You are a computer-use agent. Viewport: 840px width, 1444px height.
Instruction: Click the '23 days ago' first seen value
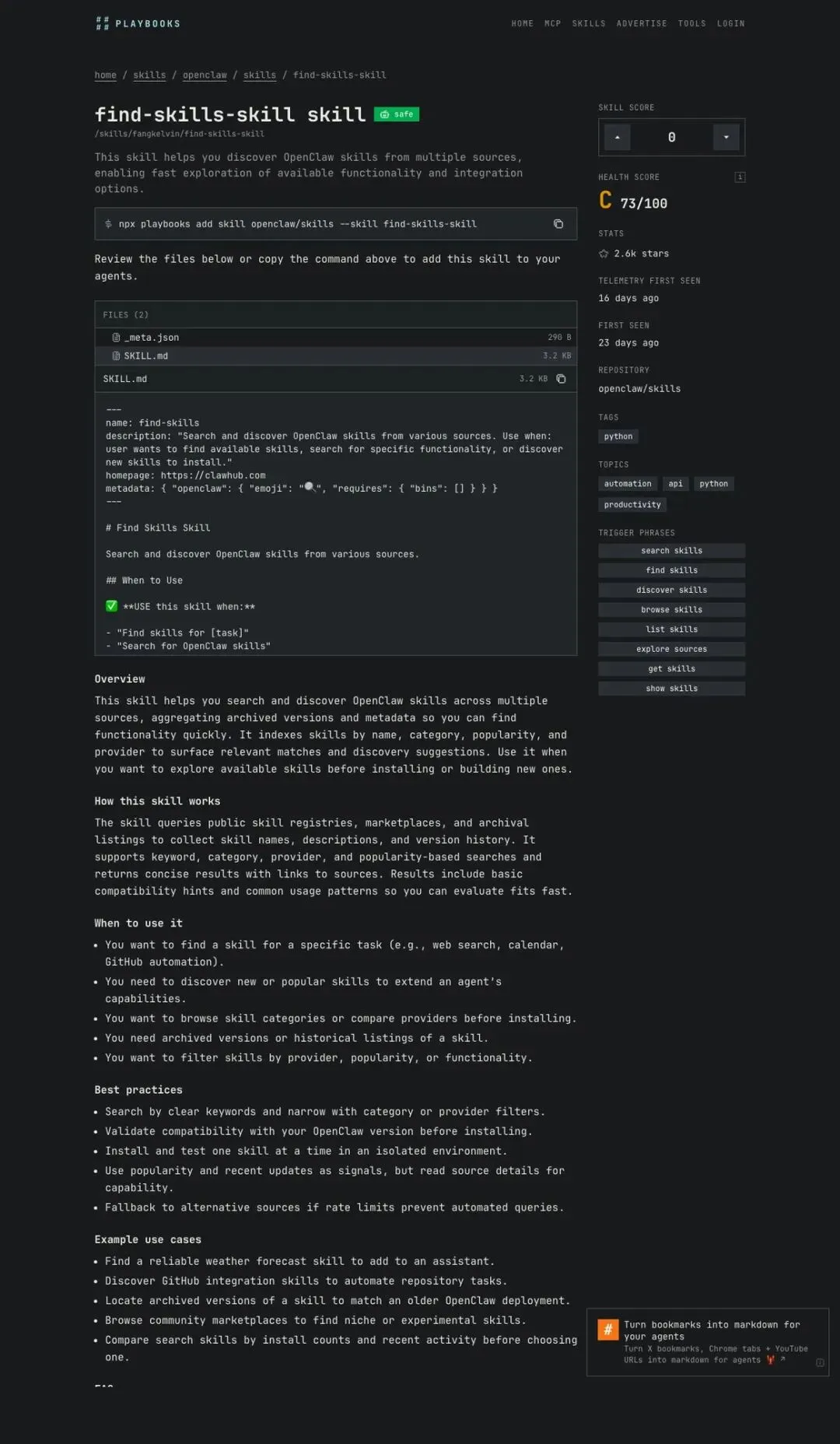628,343
